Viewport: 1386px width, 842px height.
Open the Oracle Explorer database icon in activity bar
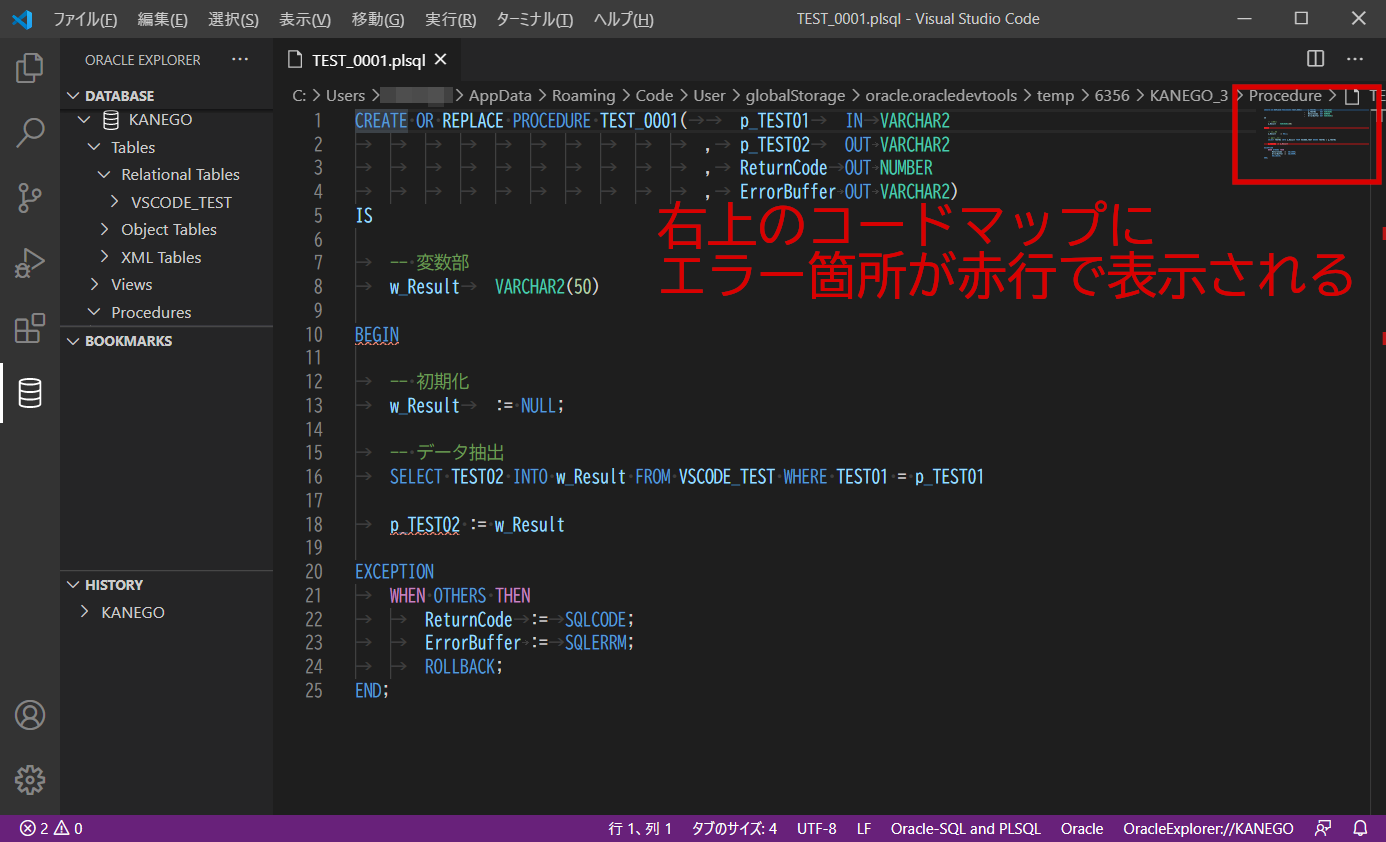[x=29, y=393]
